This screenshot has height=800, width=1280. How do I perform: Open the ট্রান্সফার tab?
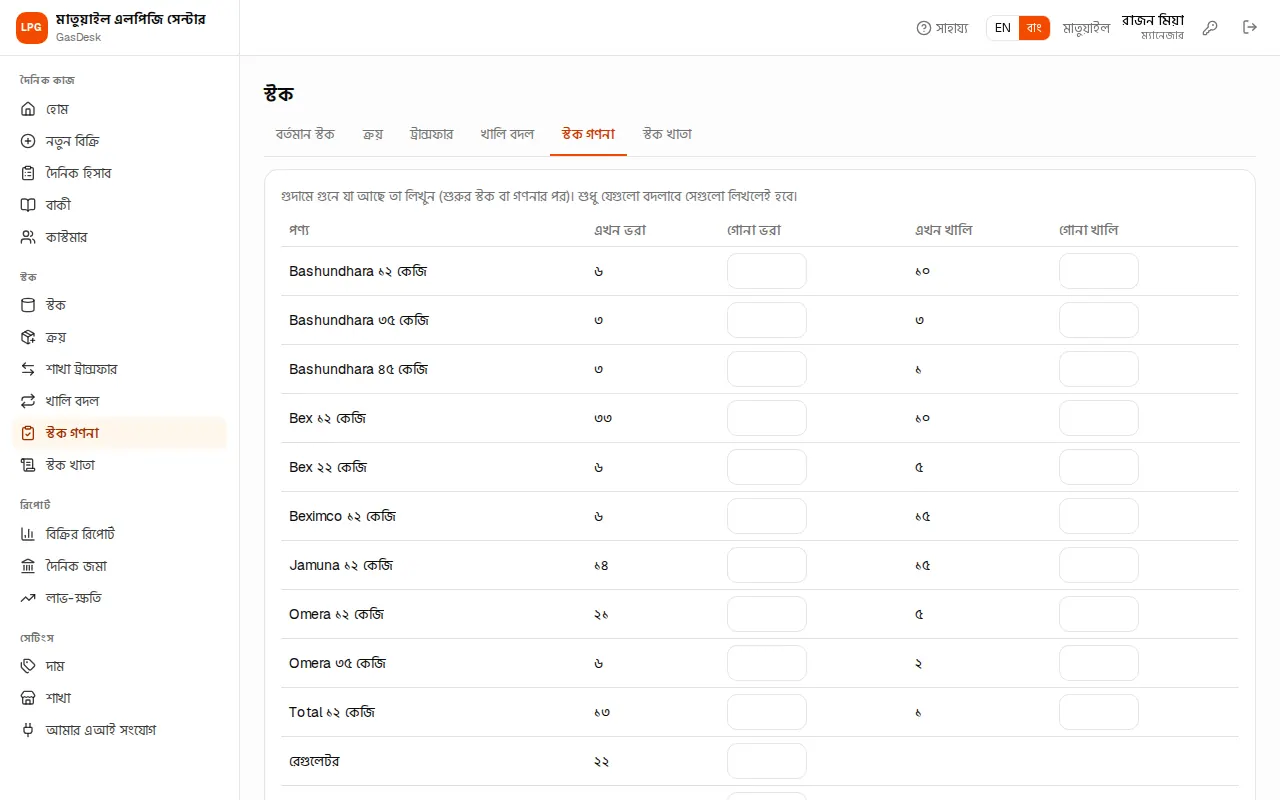(x=432, y=134)
